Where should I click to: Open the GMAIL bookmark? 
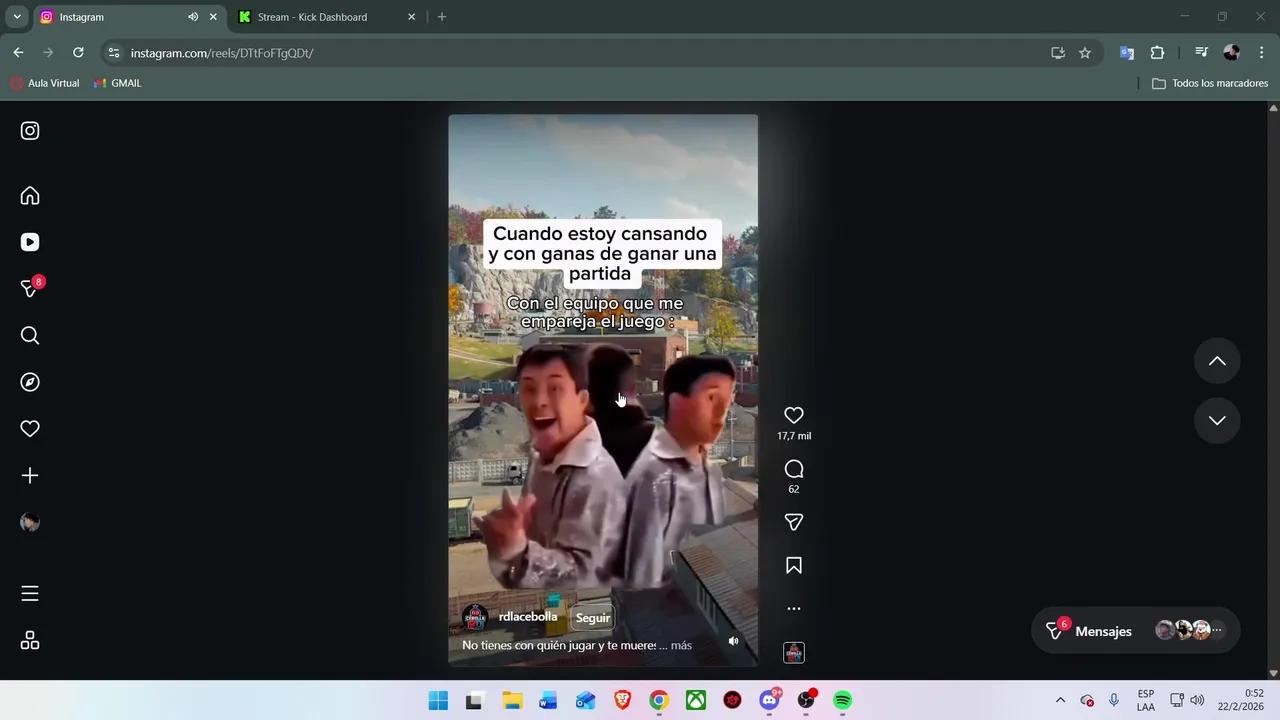118,83
